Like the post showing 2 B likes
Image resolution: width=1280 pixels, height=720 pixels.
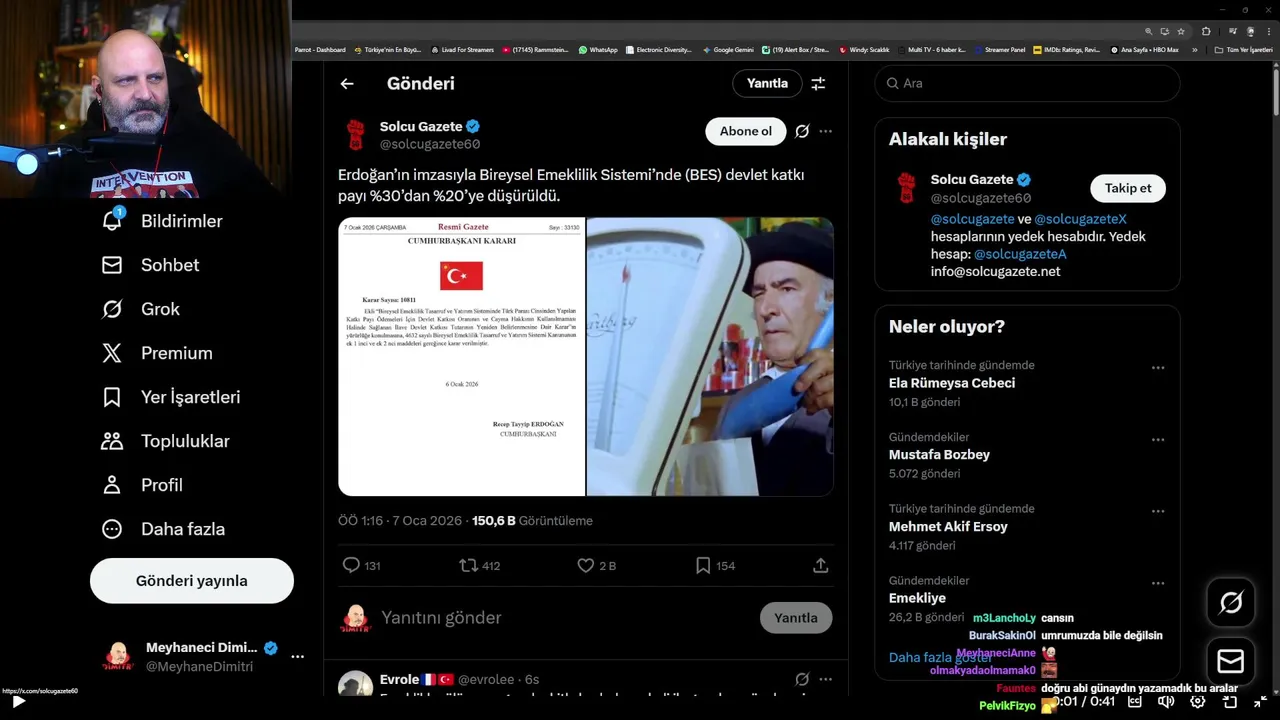(586, 565)
